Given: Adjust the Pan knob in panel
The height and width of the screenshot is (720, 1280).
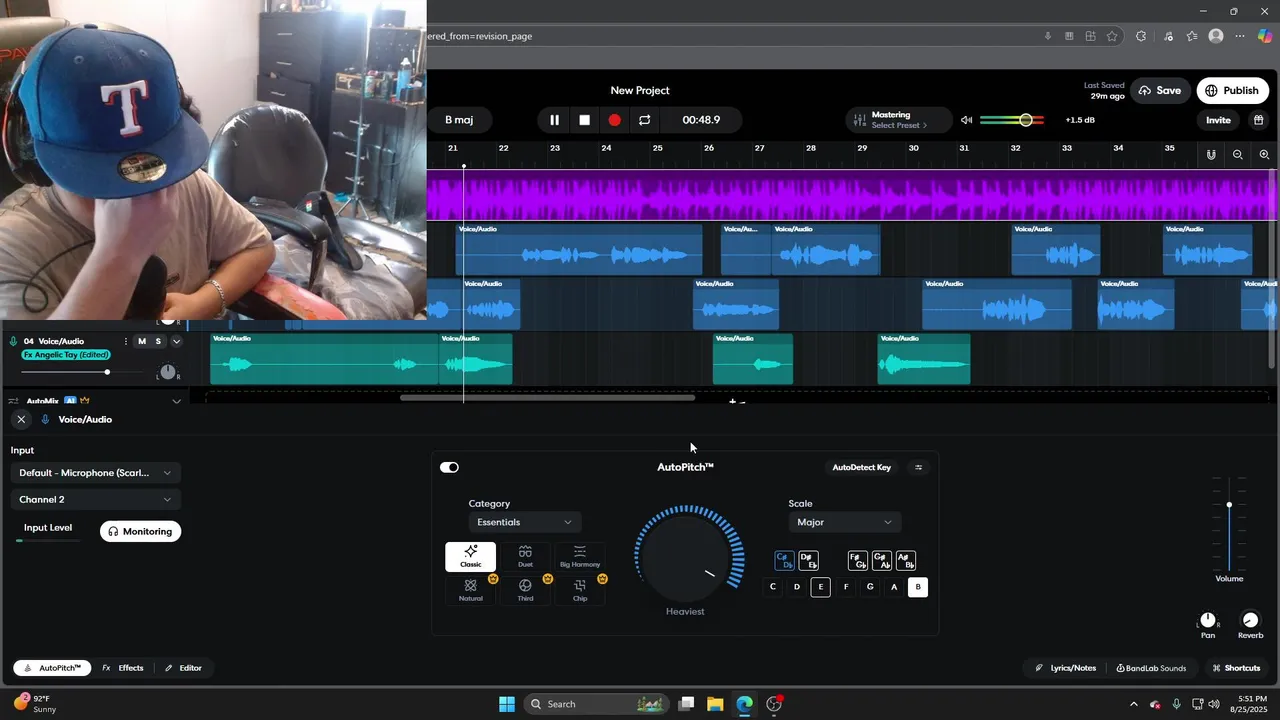Looking at the screenshot, I should [1208, 620].
